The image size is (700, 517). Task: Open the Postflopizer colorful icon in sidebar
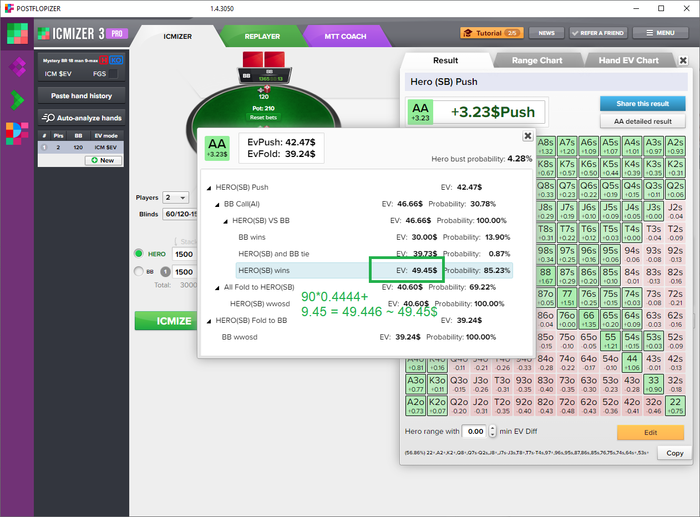17,133
